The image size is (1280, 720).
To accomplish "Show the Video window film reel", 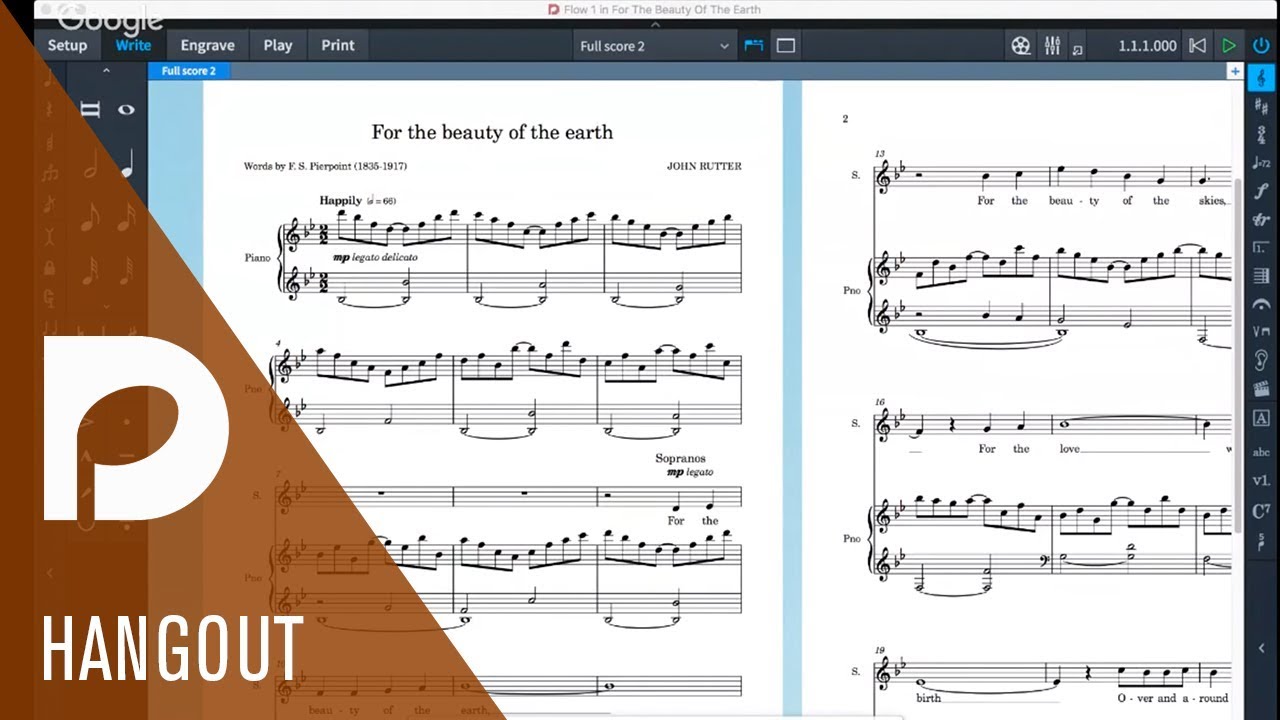I will 1020,46.
